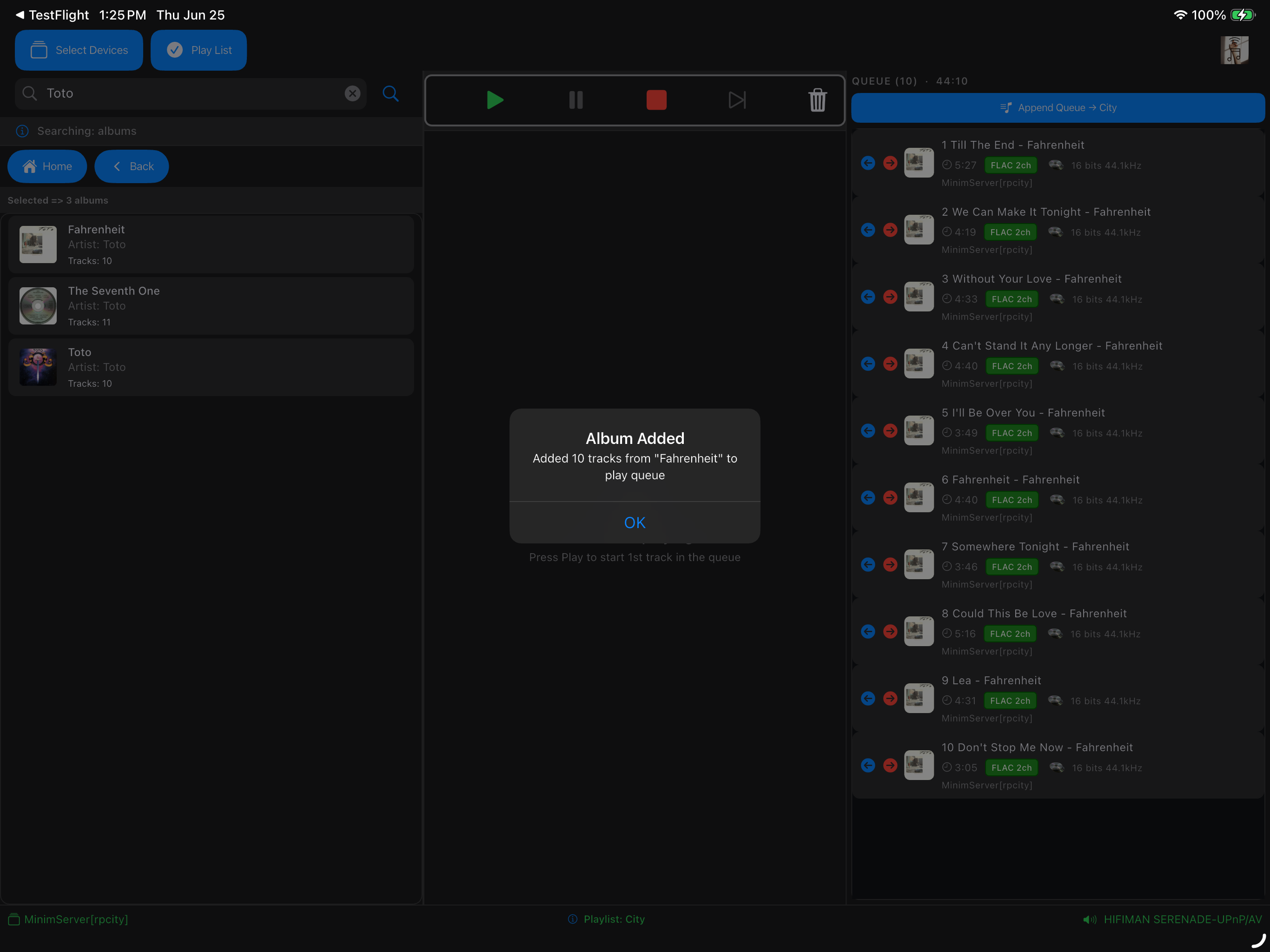Viewport: 1270px width, 952px height.
Task: Click blue left arrow on Lea
Action: 868,699
